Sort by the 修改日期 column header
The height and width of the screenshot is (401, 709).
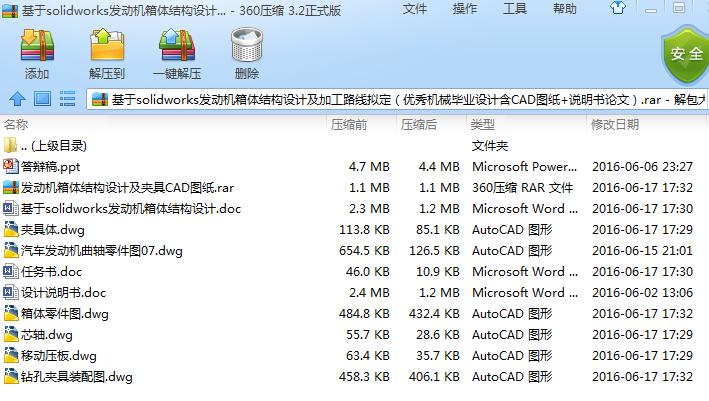(x=615, y=124)
